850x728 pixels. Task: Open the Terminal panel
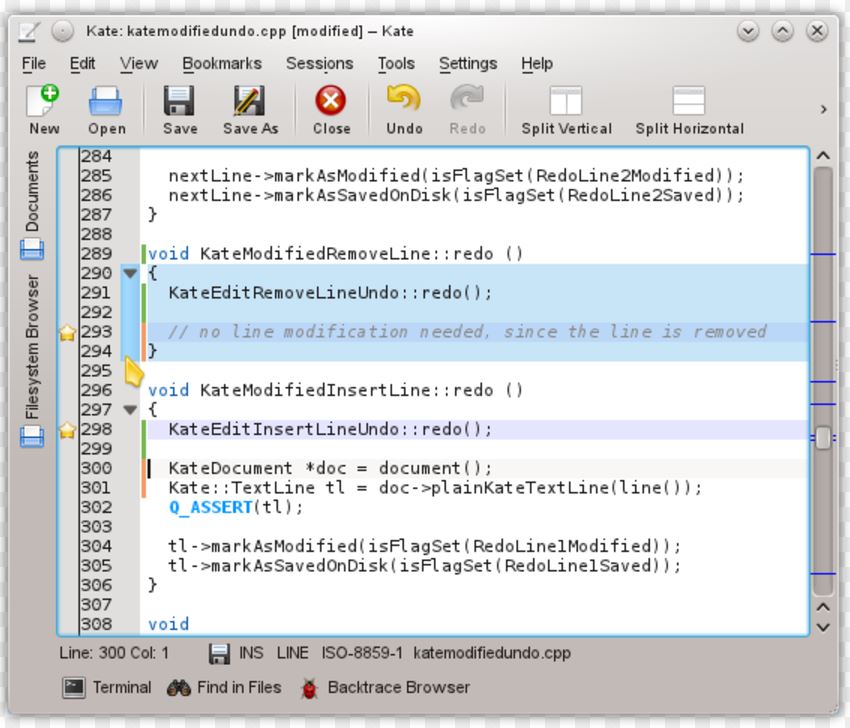tap(107, 688)
